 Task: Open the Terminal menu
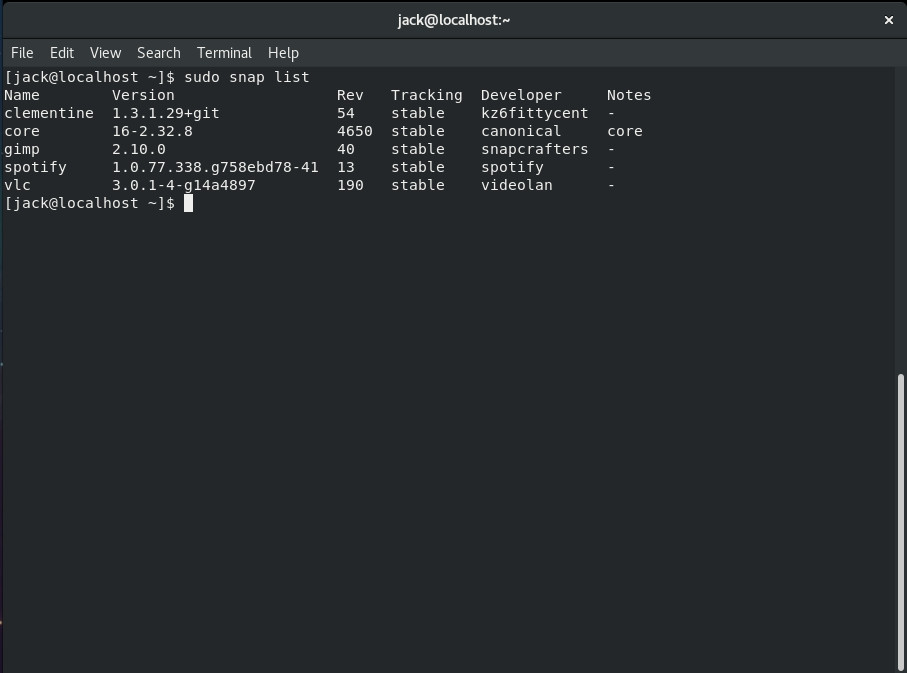(x=224, y=53)
